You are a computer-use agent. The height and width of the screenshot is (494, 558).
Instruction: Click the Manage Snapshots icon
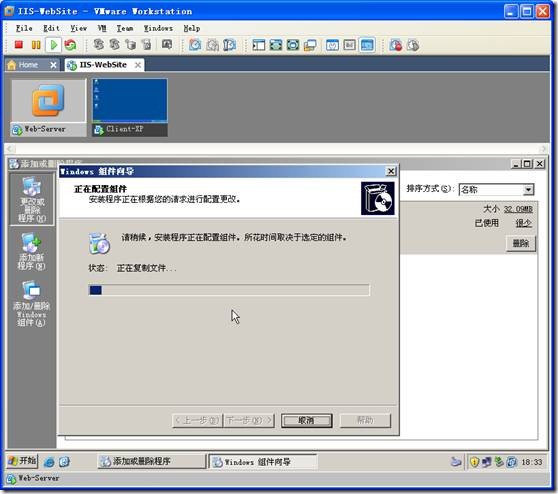coord(230,45)
